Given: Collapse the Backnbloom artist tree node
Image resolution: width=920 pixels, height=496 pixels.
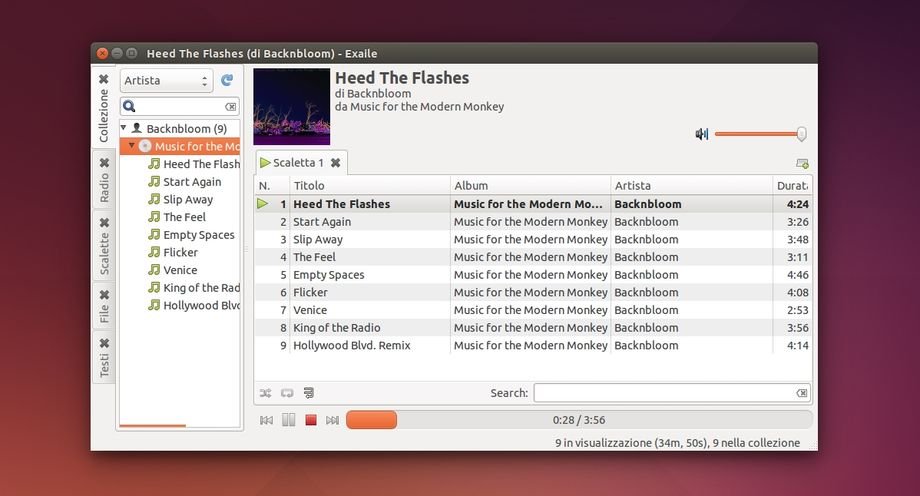Looking at the screenshot, I should click(x=124, y=129).
